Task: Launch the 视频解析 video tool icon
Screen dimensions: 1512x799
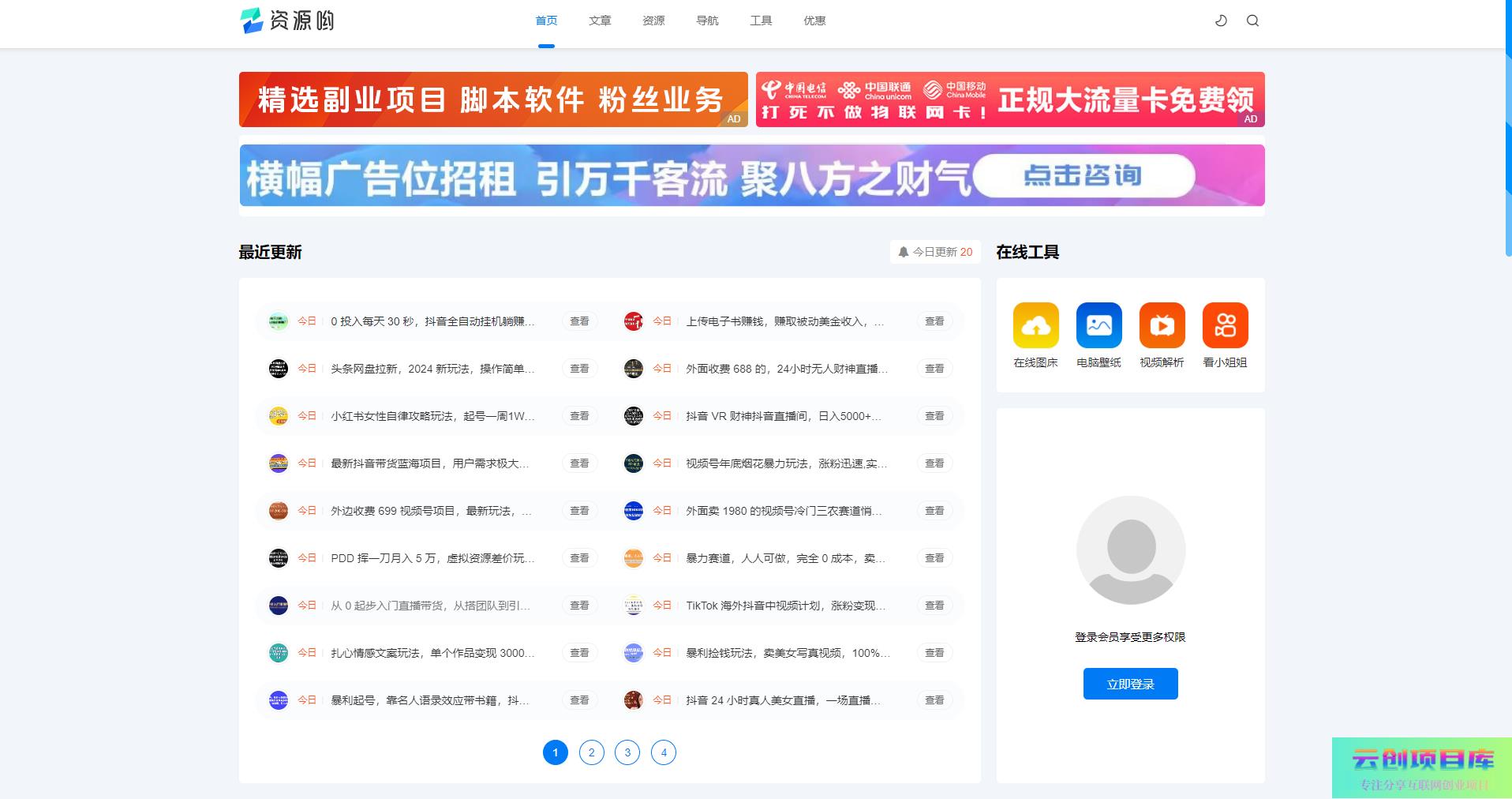Action: 1162,325
